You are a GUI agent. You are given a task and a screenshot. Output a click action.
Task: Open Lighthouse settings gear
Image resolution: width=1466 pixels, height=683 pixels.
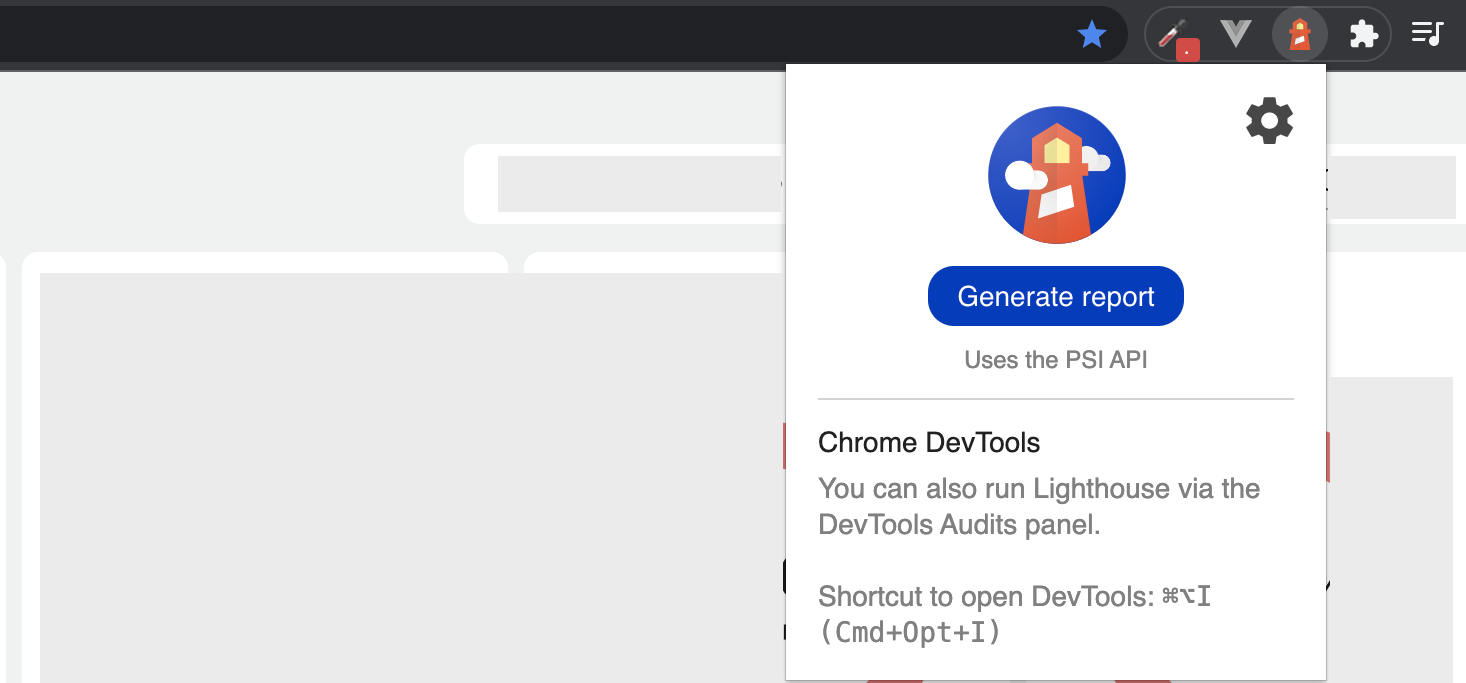(x=1269, y=121)
